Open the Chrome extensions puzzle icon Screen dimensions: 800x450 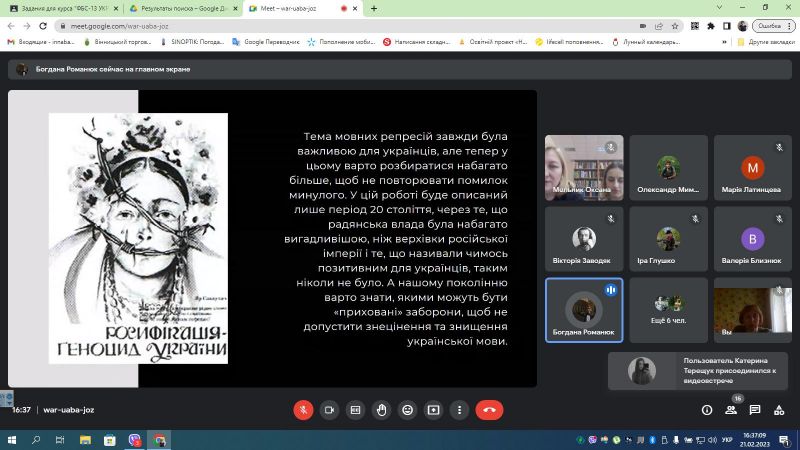coord(711,26)
